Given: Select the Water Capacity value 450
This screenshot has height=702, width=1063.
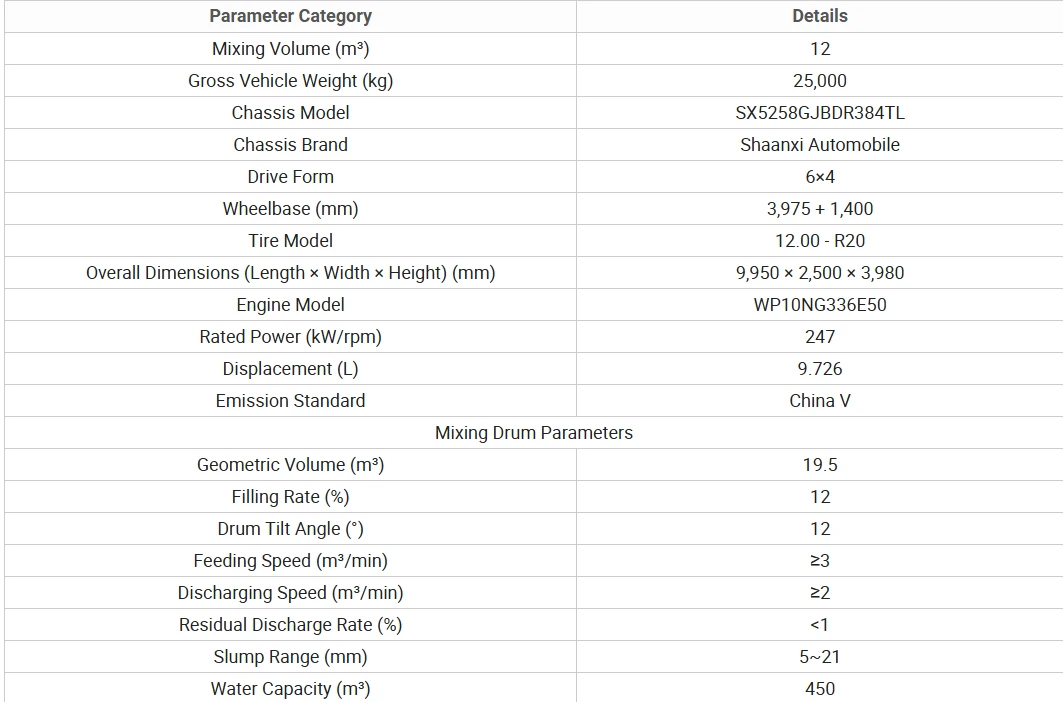Looking at the screenshot, I should point(820,689).
